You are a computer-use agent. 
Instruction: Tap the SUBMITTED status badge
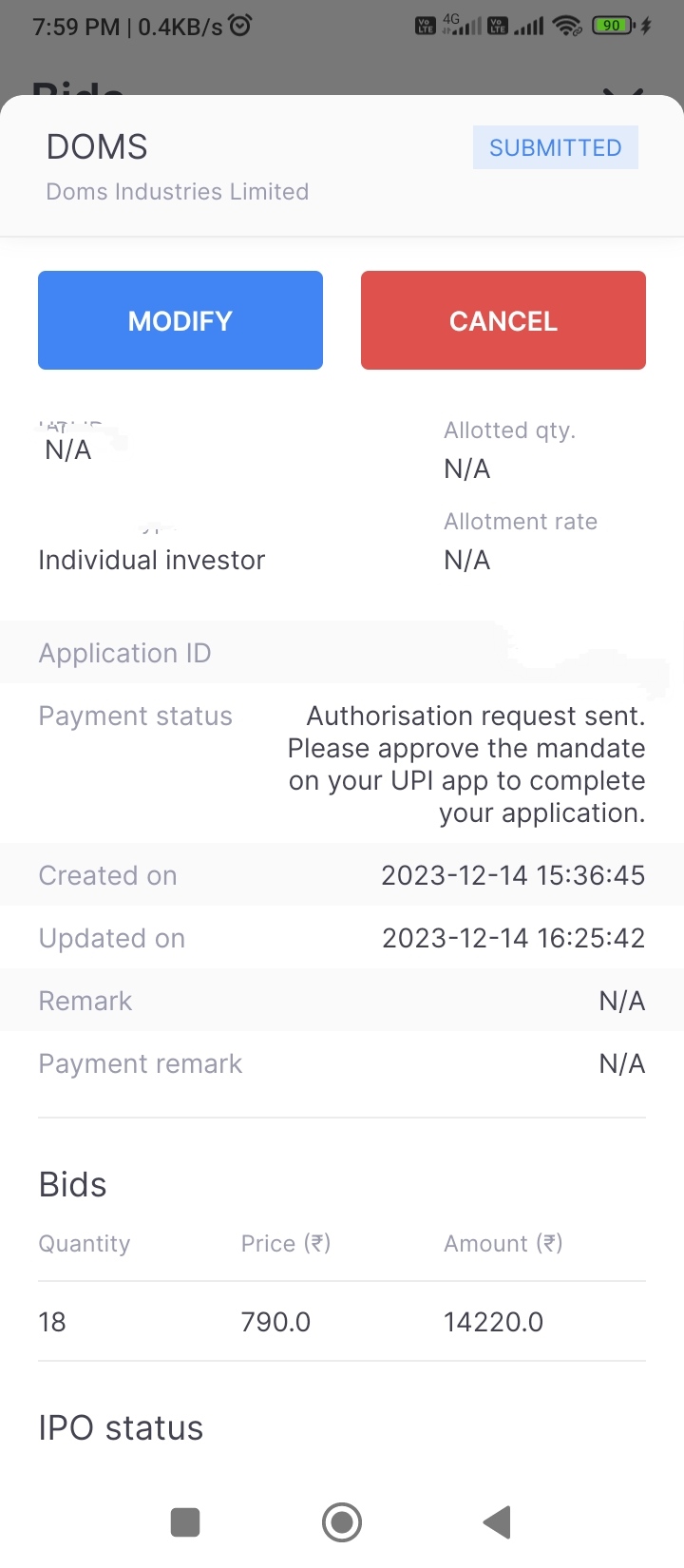pos(556,147)
